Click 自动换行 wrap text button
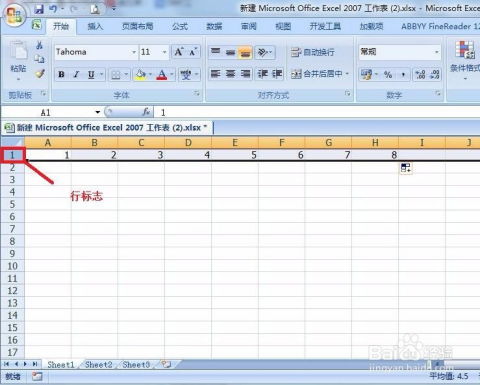 click(312, 52)
